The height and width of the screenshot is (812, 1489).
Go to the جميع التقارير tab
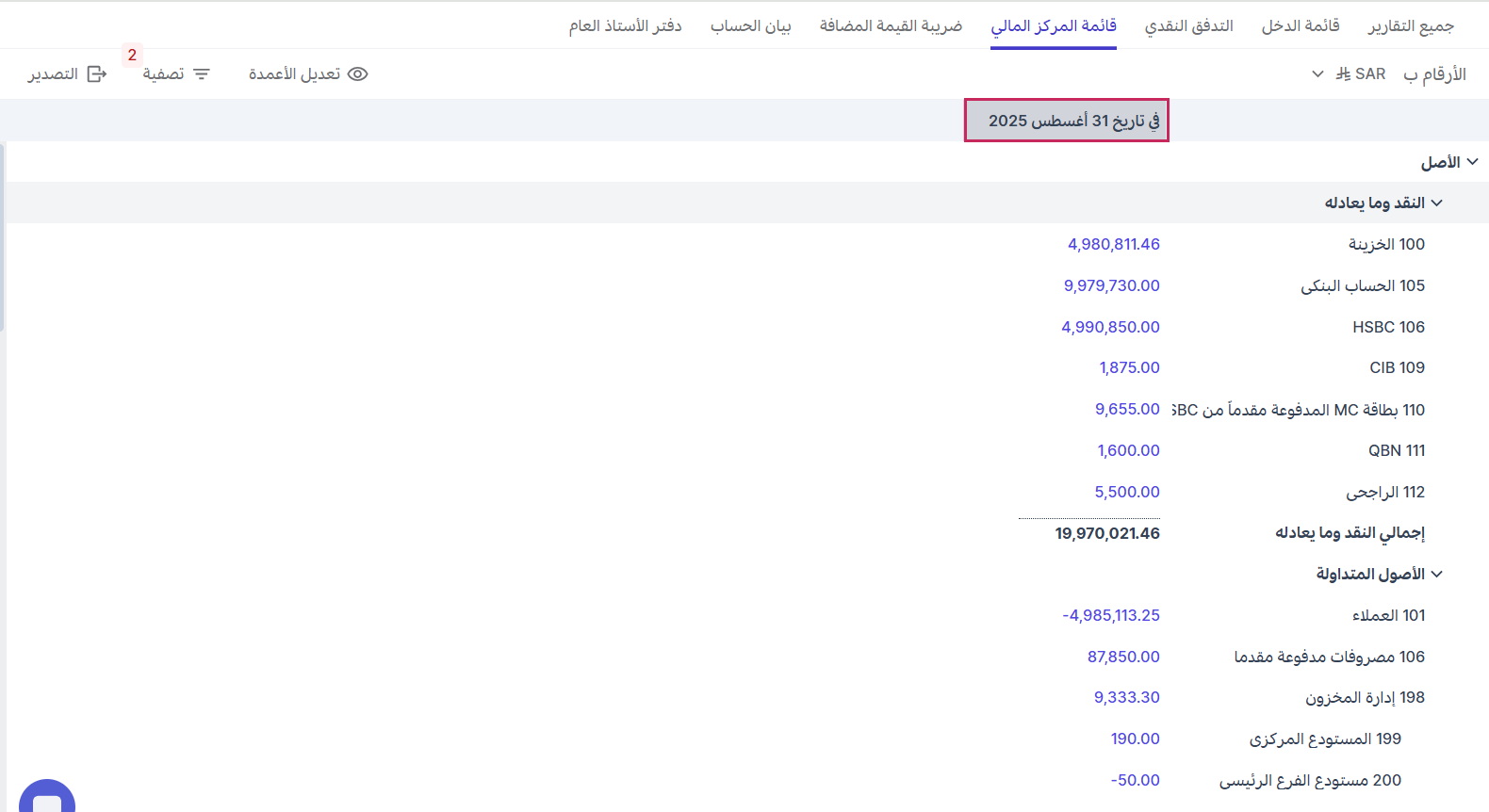(1411, 25)
